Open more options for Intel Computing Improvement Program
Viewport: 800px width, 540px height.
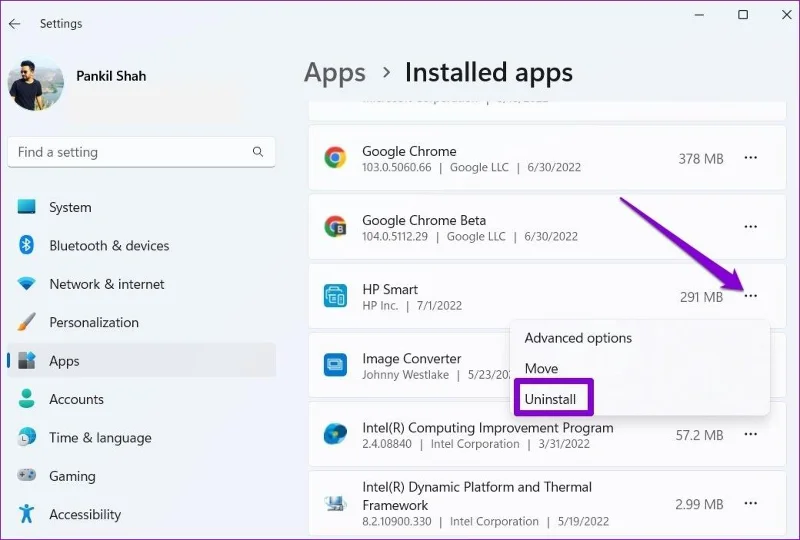pyautogui.click(x=751, y=434)
